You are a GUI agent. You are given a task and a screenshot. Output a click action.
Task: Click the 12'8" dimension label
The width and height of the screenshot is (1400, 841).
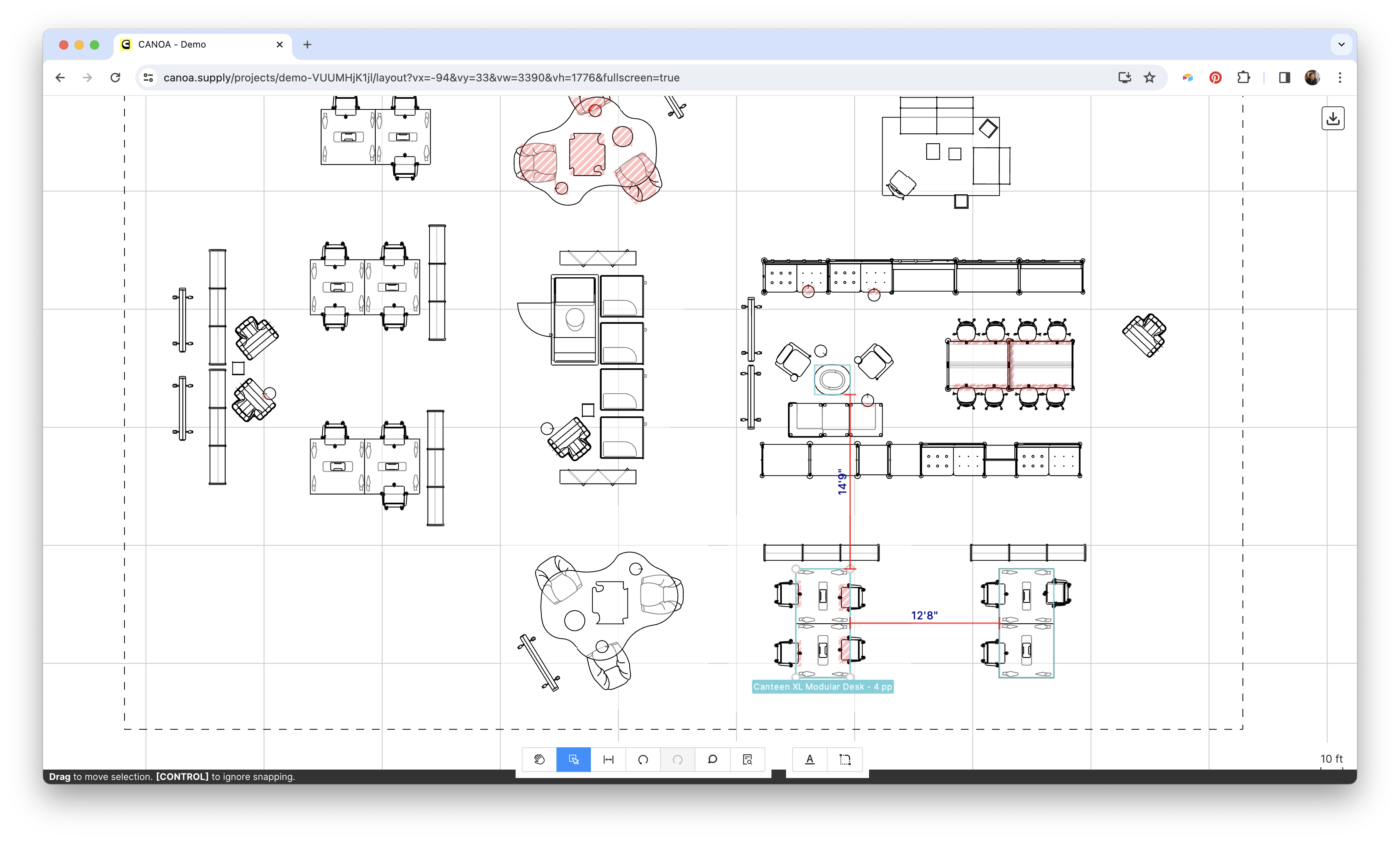coord(924,616)
